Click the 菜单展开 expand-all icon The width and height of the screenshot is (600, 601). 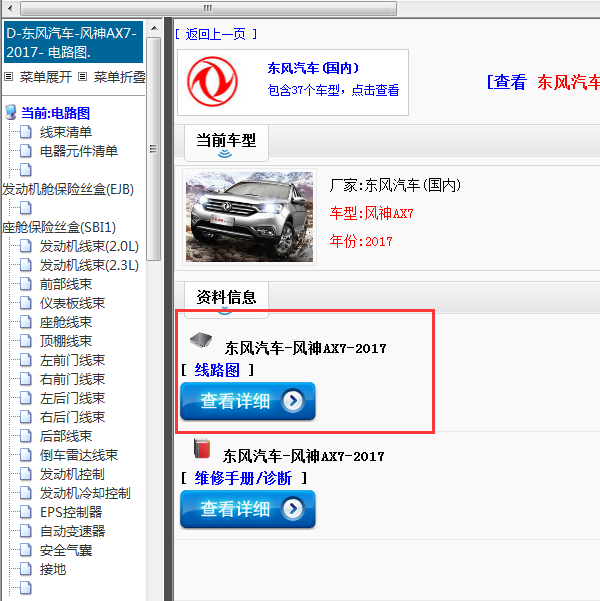tap(8, 77)
